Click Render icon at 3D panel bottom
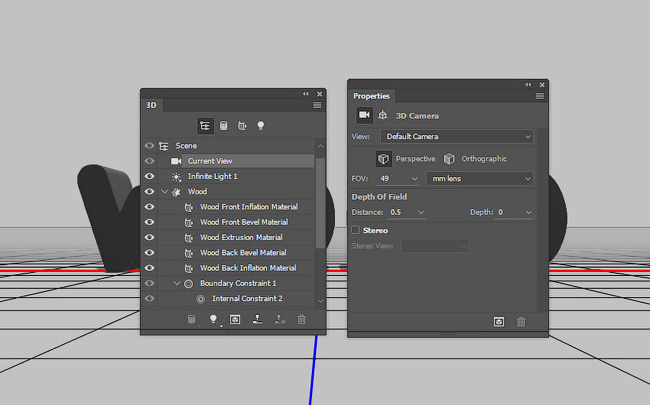Screen dimensions: 650x405 pyautogui.click(x=235, y=319)
